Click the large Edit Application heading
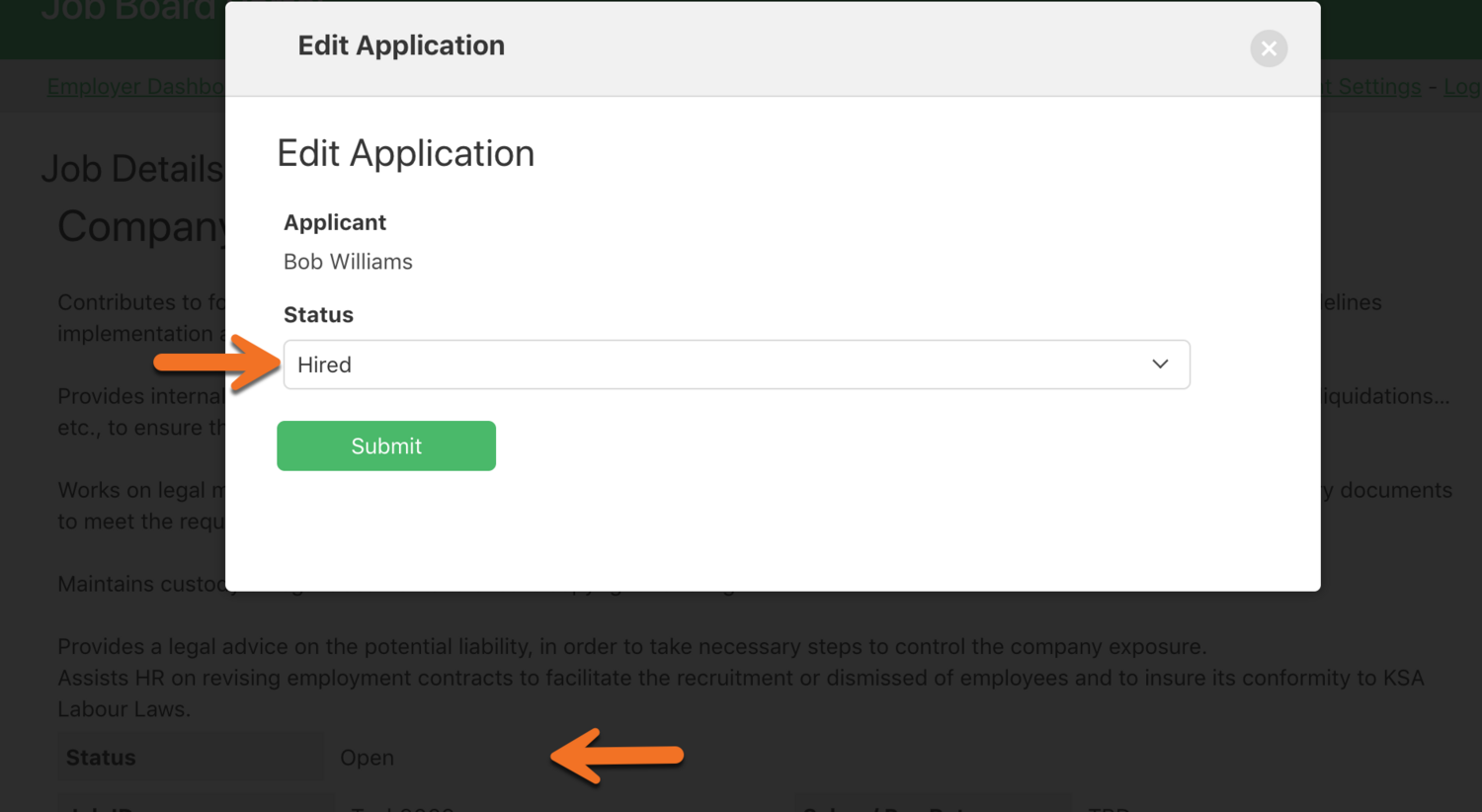The width and height of the screenshot is (1482, 812). pyautogui.click(x=405, y=153)
